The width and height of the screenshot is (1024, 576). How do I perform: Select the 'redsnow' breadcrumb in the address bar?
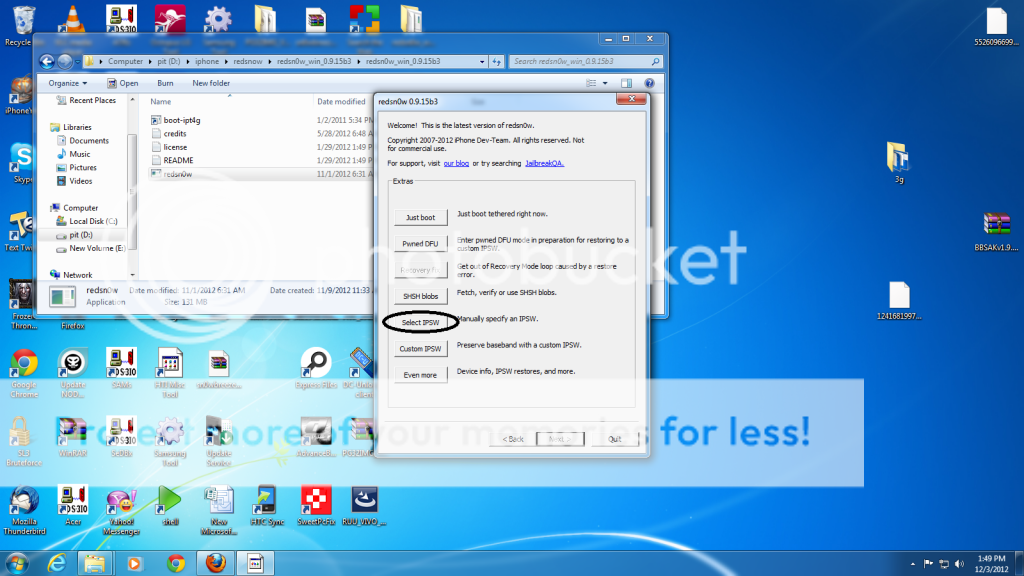248,61
